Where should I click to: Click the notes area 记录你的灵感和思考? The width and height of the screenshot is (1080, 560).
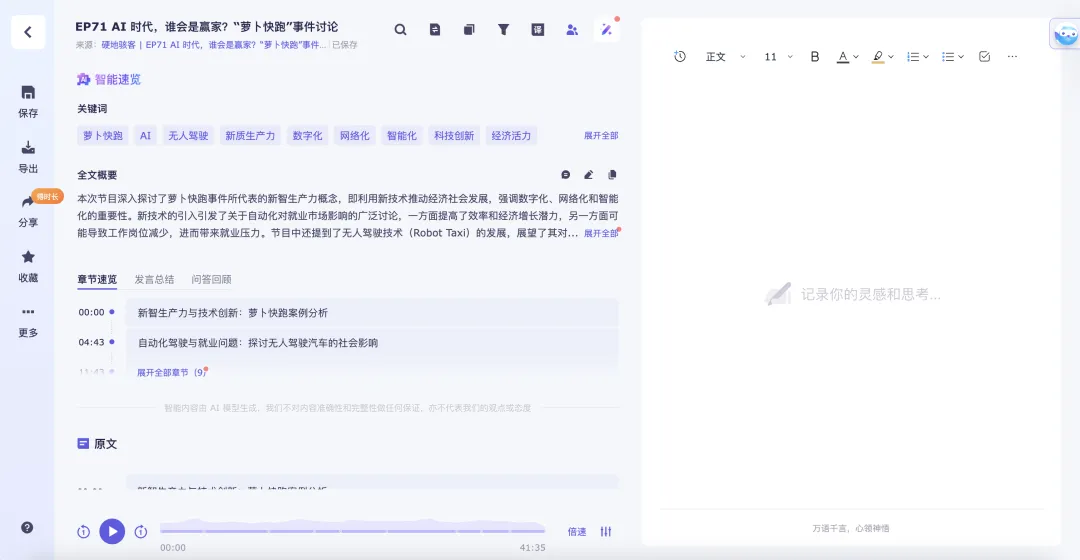coord(852,295)
